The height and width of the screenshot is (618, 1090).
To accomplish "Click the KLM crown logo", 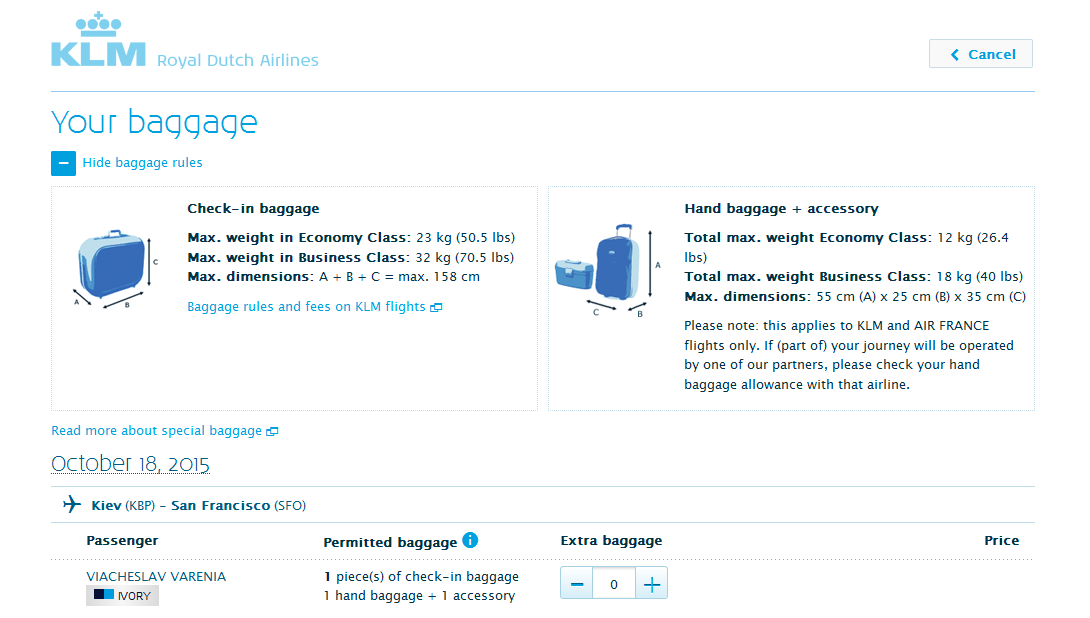I will coord(98,39).
